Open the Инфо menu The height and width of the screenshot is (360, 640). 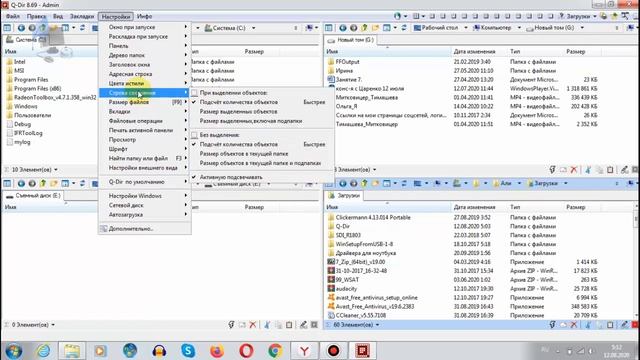(144, 16)
